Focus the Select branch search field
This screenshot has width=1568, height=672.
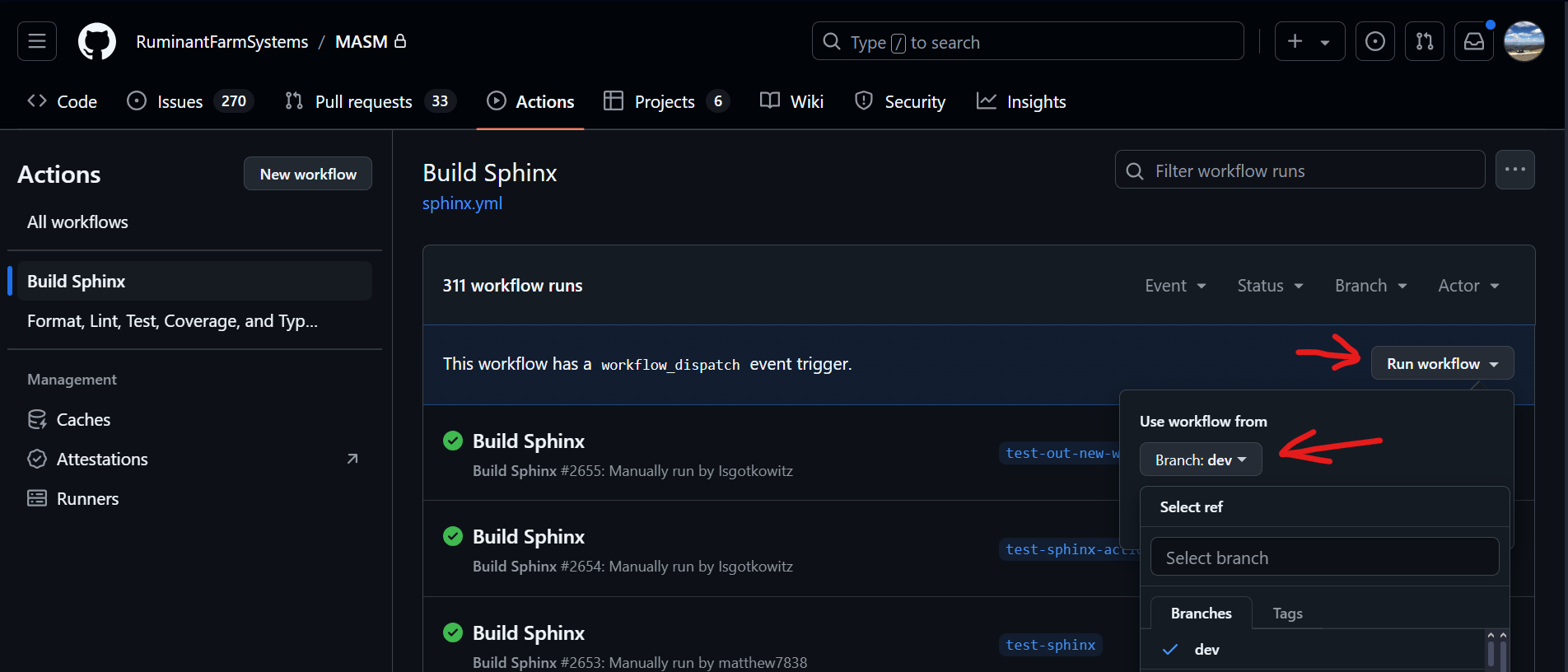click(1324, 558)
